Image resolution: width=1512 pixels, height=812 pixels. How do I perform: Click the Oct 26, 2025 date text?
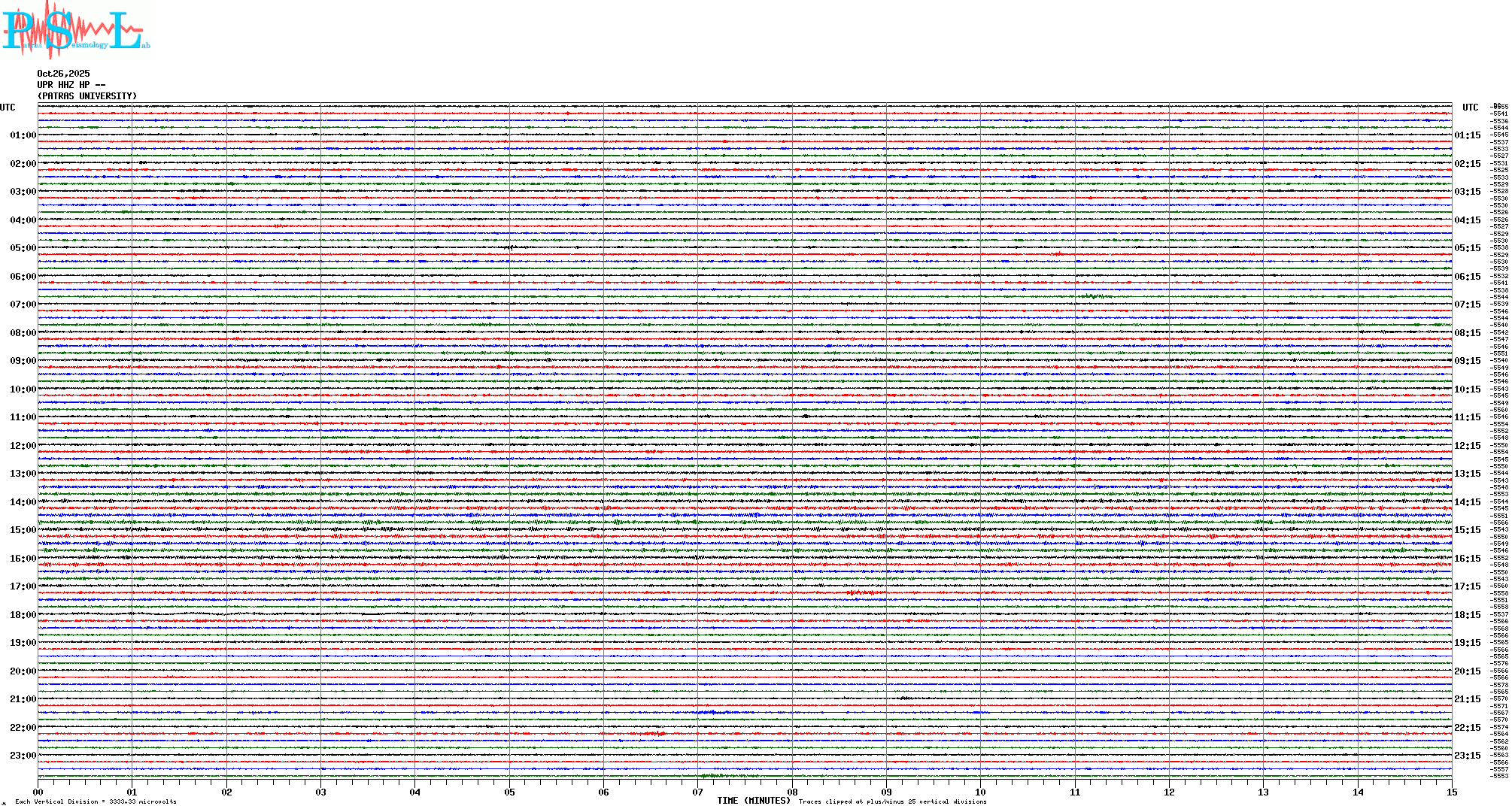coord(63,74)
